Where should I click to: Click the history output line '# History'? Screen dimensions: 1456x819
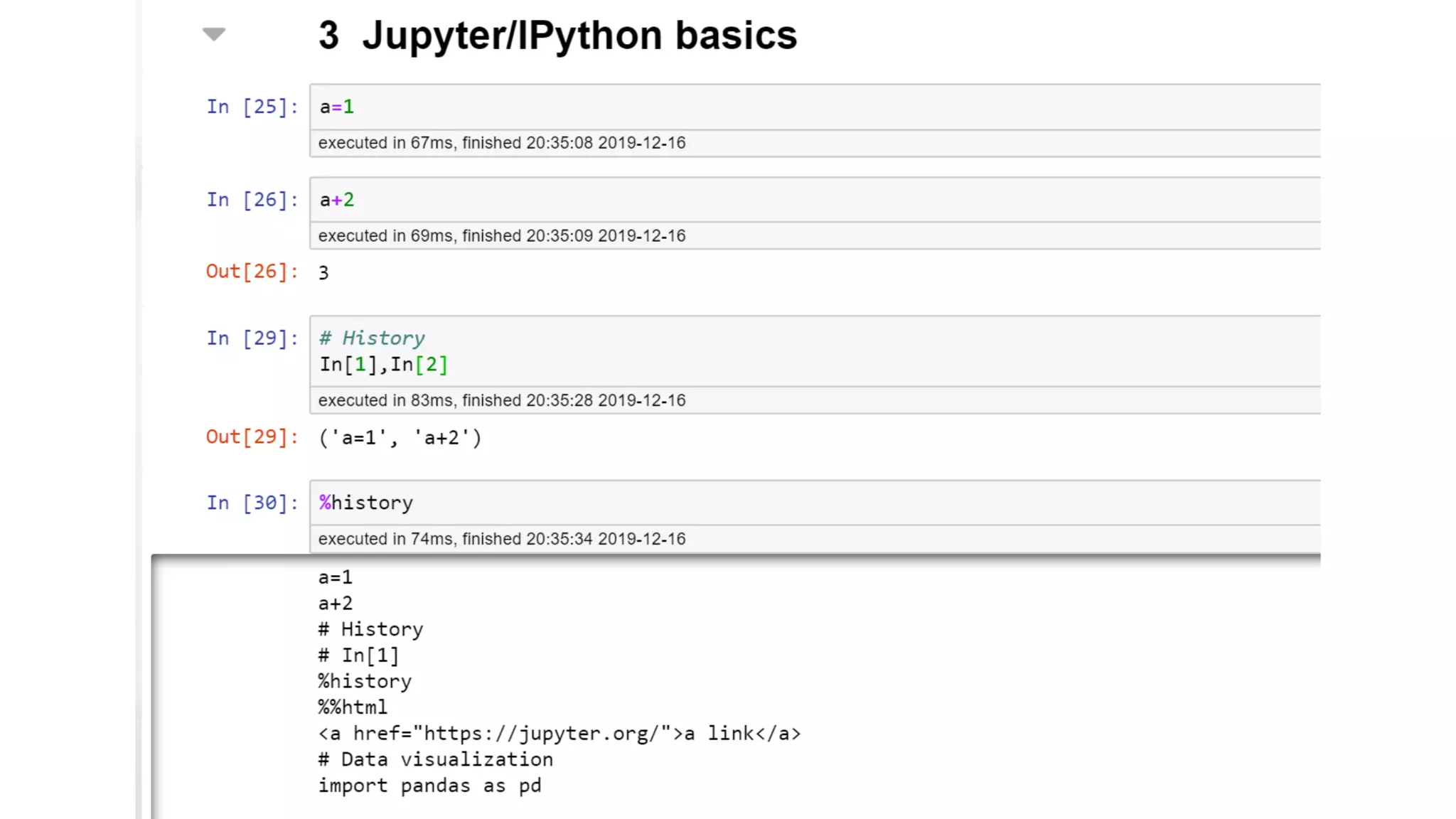click(370, 630)
